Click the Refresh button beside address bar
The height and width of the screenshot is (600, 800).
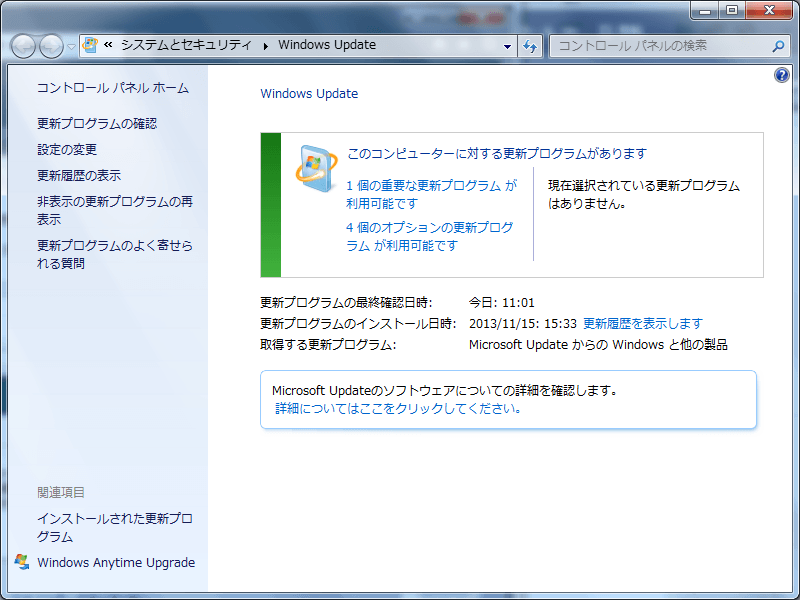coord(530,46)
